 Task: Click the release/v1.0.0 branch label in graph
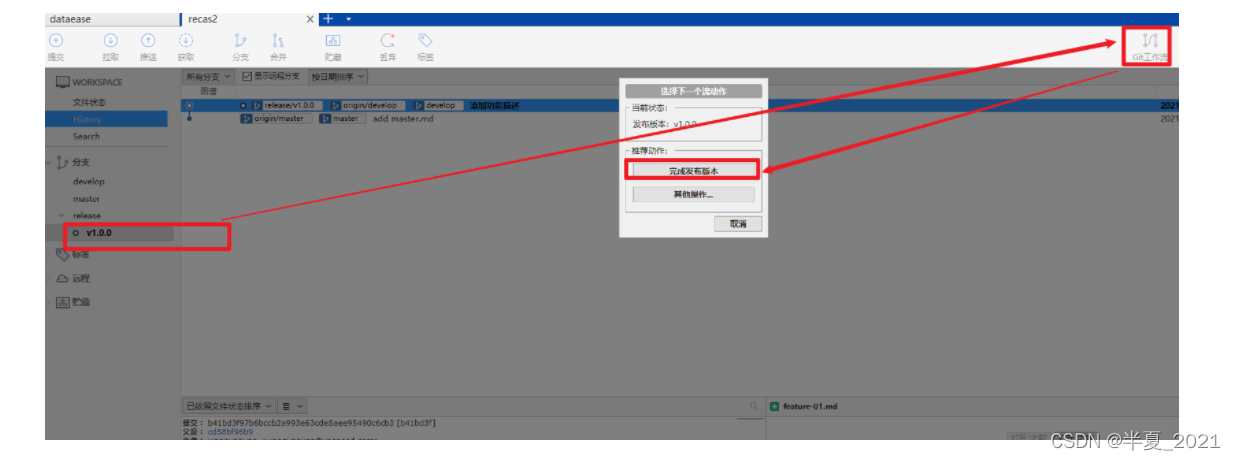288,105
